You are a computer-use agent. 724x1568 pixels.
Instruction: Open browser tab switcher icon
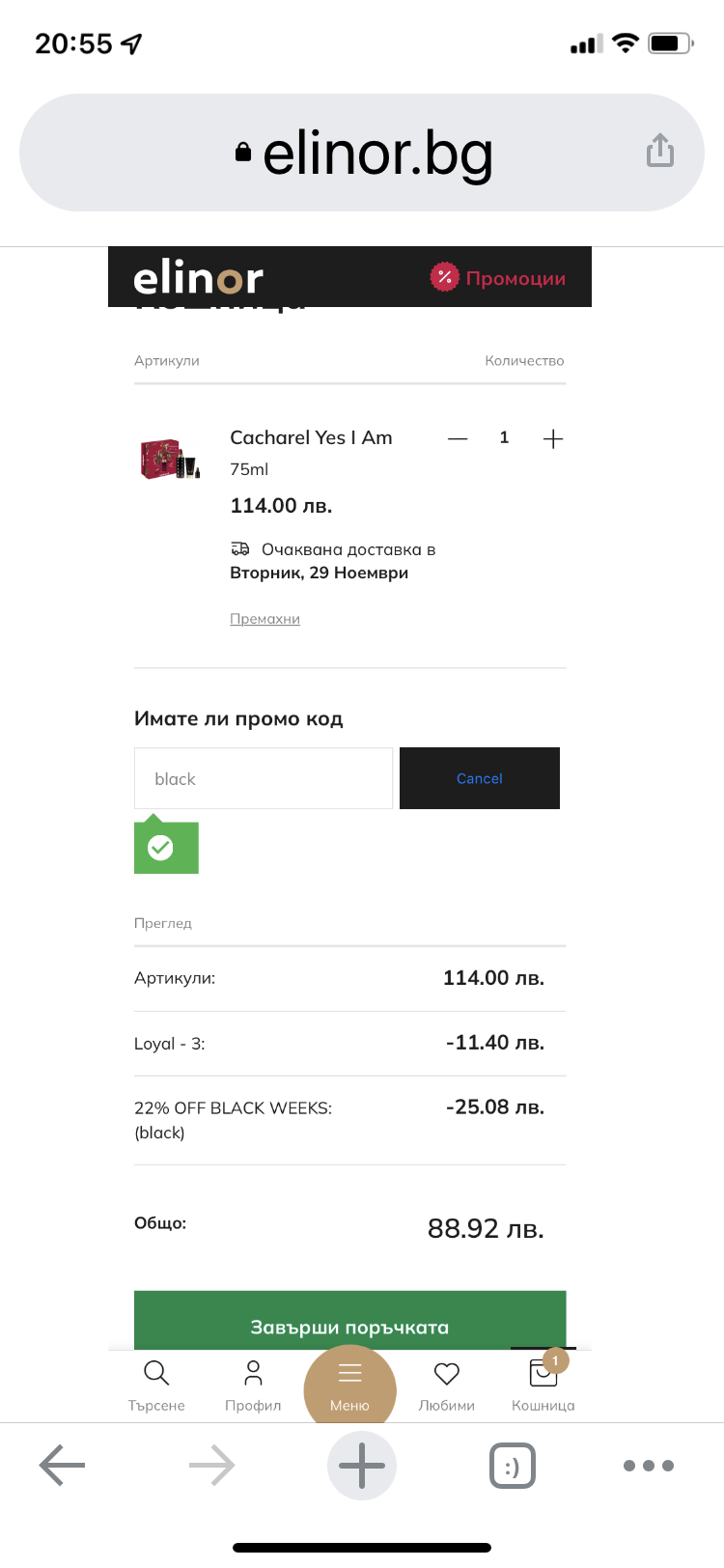(x=512, y=1465)
